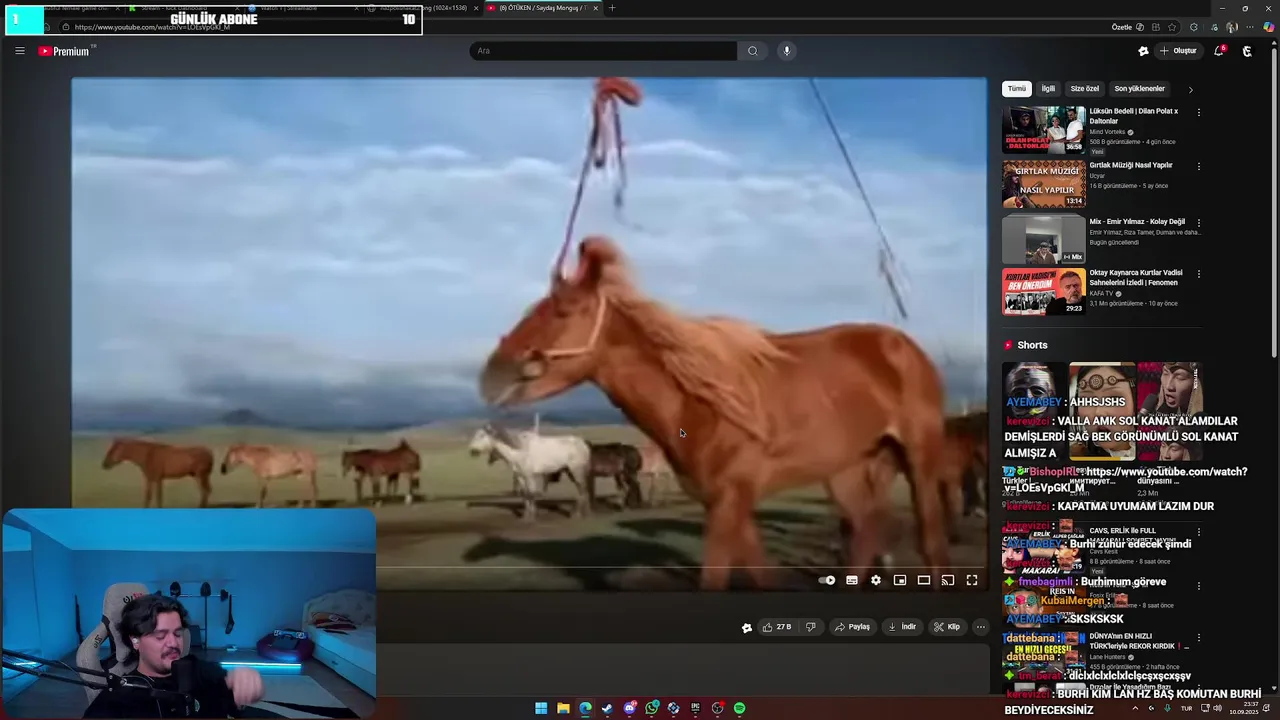
Task: Open the Copilot sidebar icon
Action: point(1269,27)
